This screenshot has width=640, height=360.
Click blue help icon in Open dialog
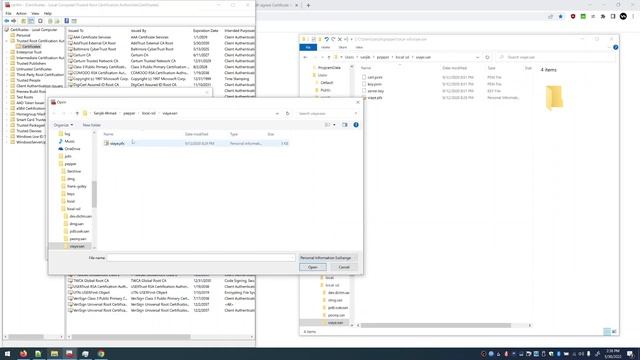[x=356, y=125]
